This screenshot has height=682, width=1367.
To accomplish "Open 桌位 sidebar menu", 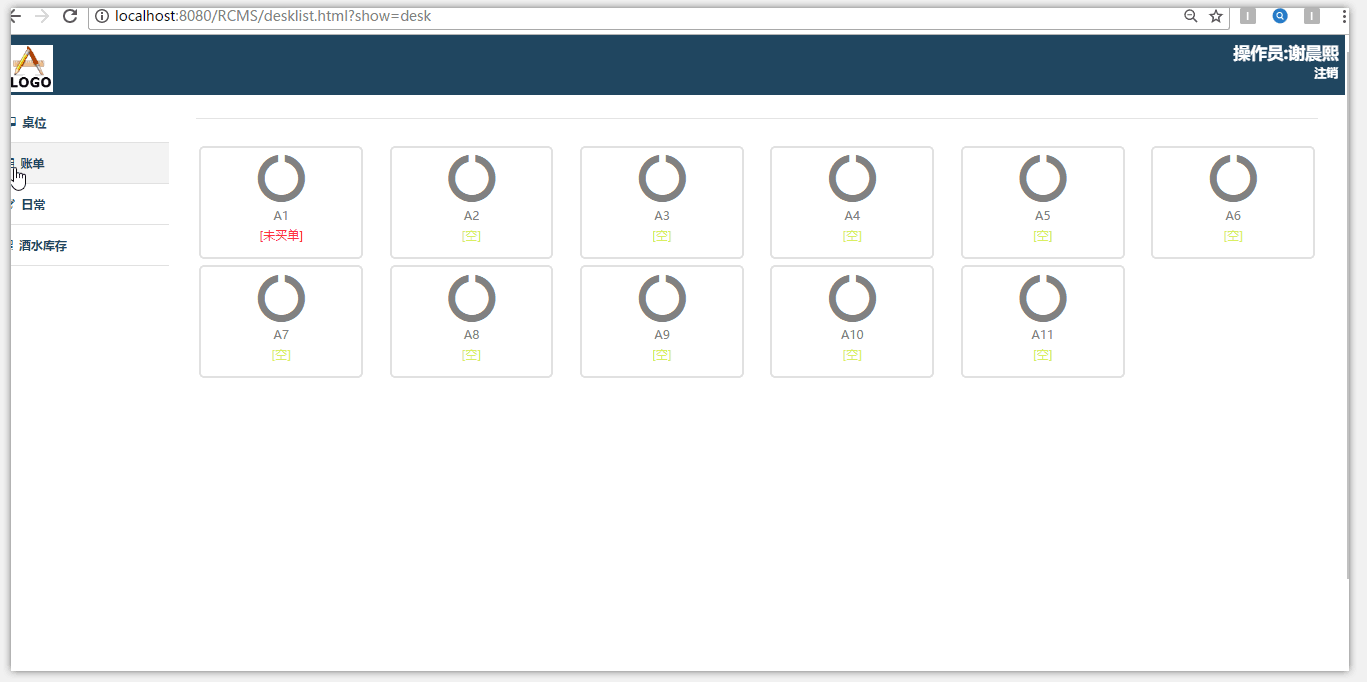I will tap(89, 123).
